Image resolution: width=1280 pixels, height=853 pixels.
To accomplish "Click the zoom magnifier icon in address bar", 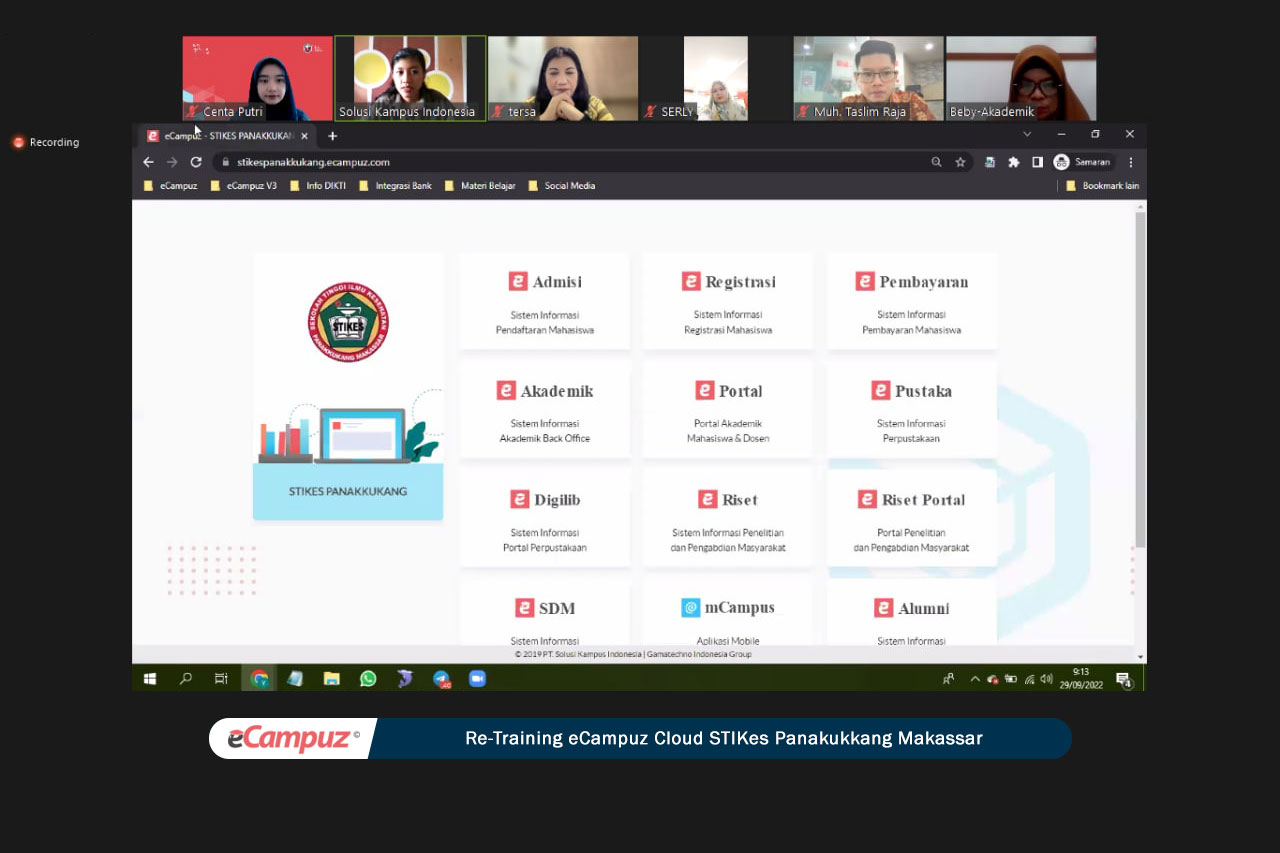I will tap(937, 162).
